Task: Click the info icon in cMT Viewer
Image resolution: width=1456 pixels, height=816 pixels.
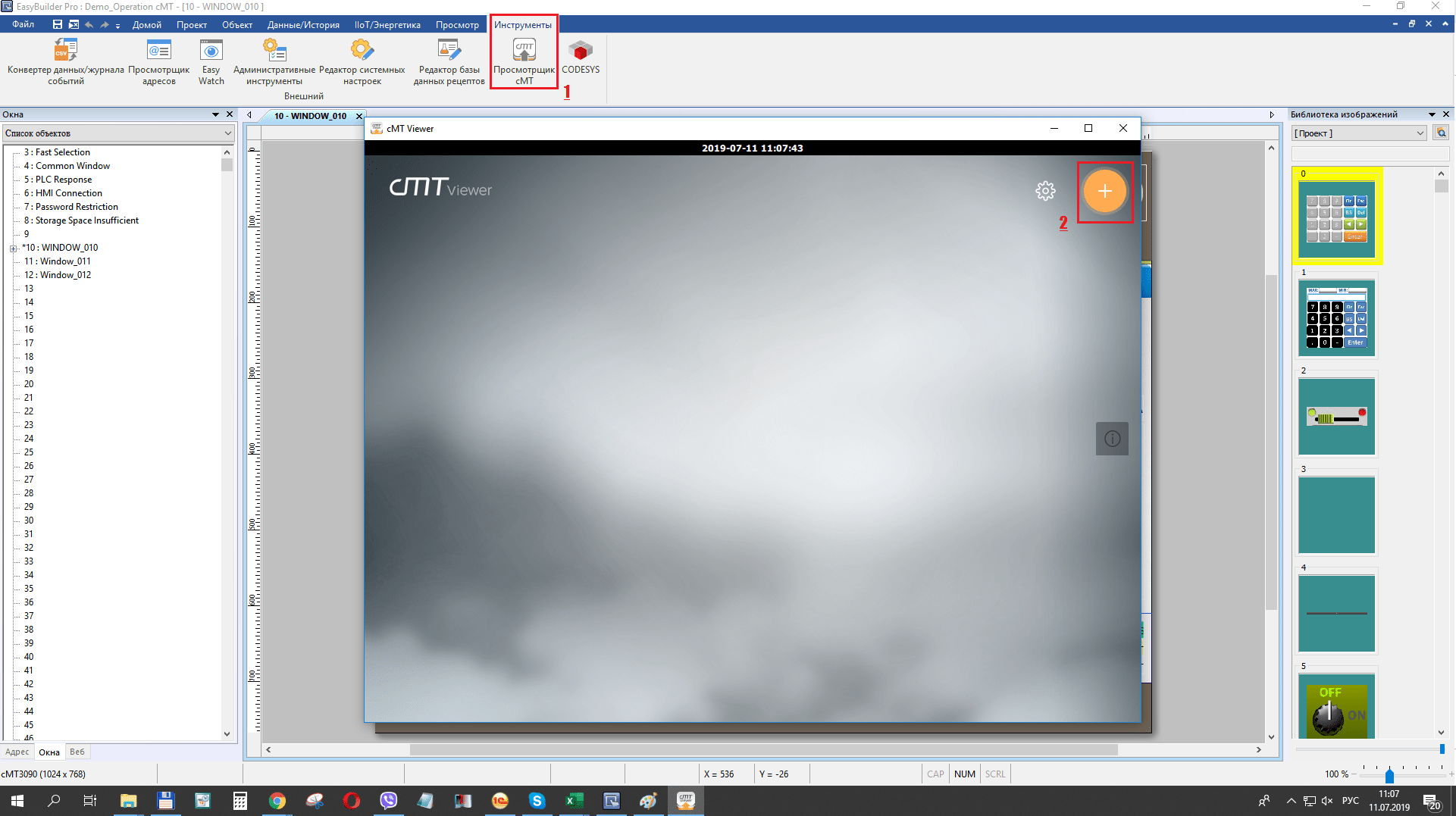Action: [x=1112, y=439]
